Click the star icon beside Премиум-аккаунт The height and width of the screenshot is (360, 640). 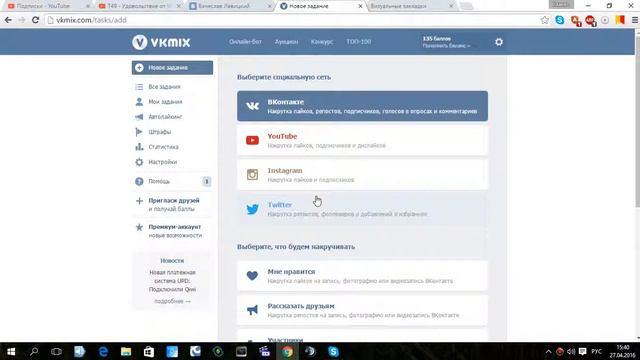pyautogui.click(x=139, y=227)
